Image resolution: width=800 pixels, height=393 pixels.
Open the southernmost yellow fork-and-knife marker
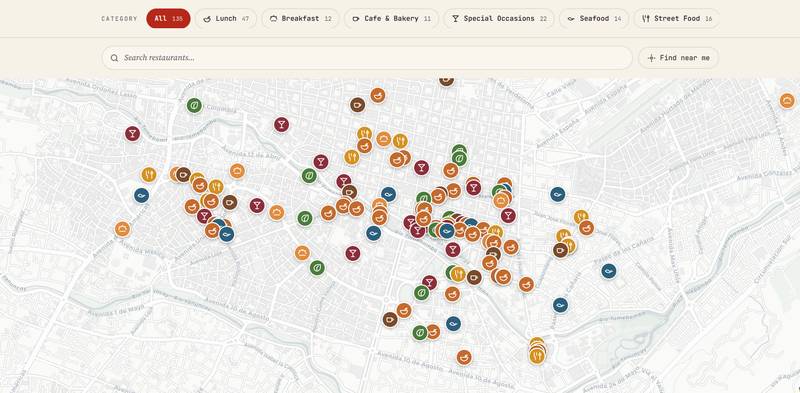[x=537, y=356]
